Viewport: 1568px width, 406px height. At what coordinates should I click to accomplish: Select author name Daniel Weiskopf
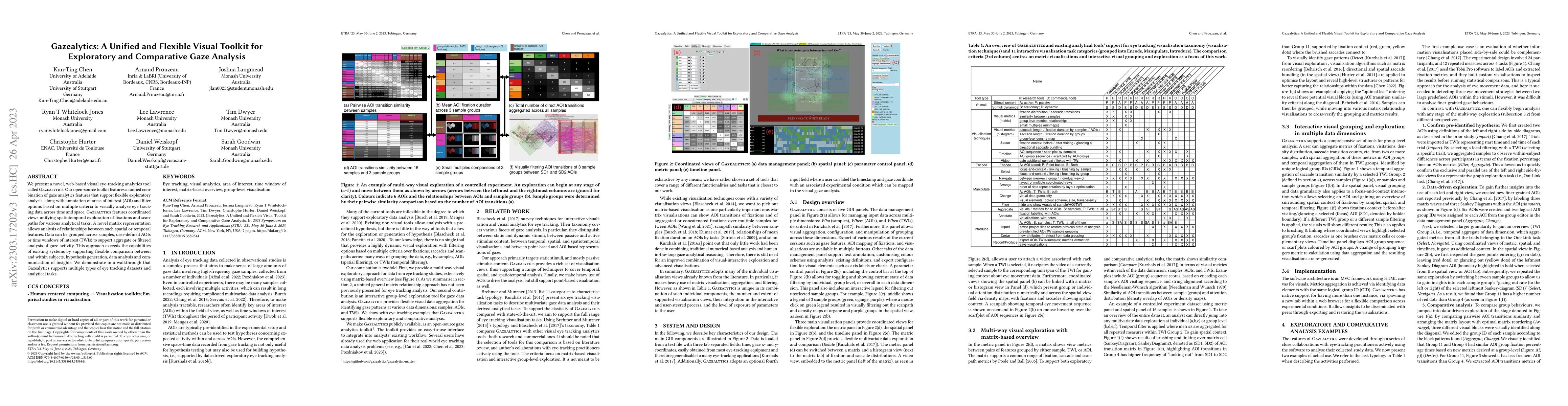156,142
